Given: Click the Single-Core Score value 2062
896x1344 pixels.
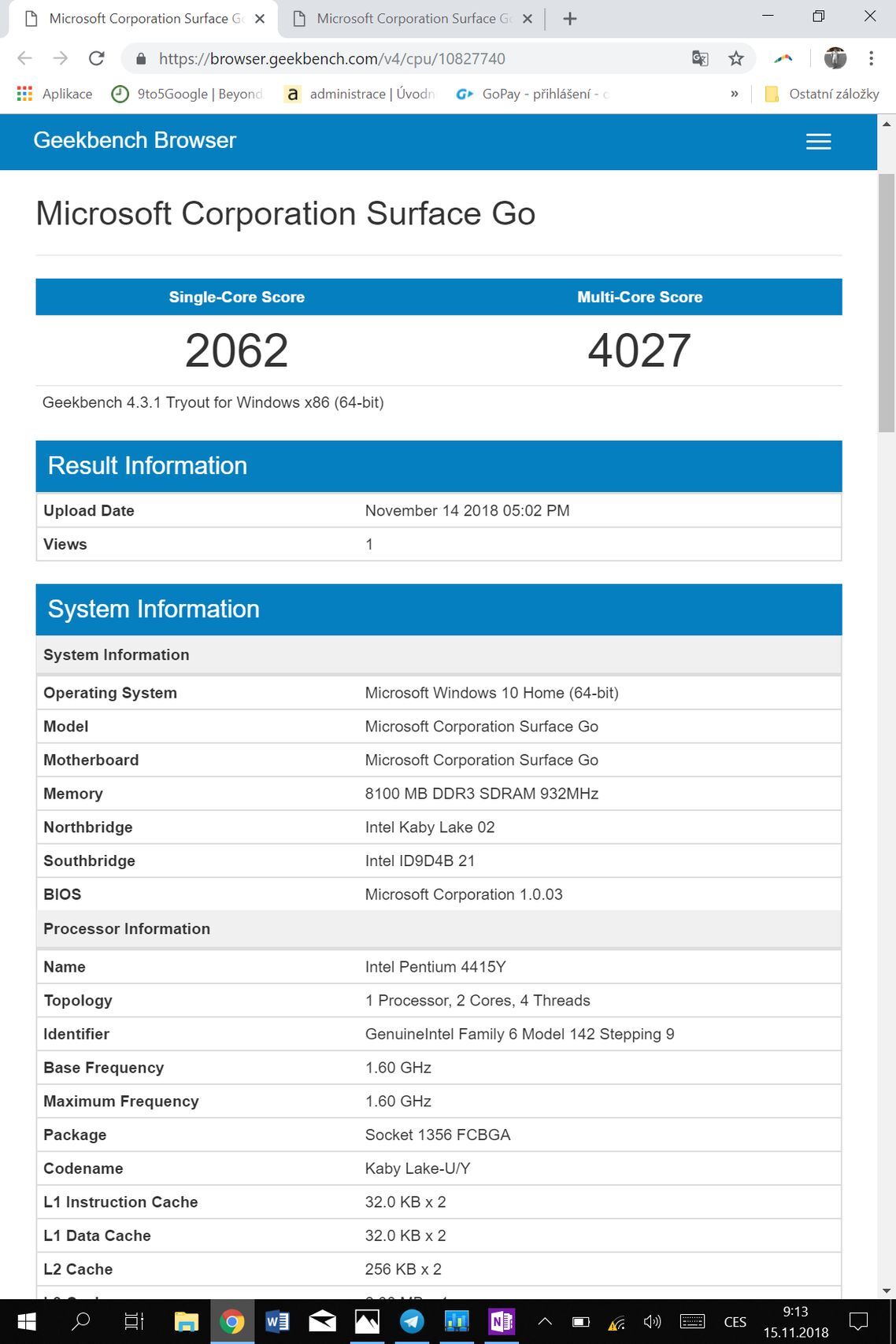Looking at the screenshot, I should (237, 350).
